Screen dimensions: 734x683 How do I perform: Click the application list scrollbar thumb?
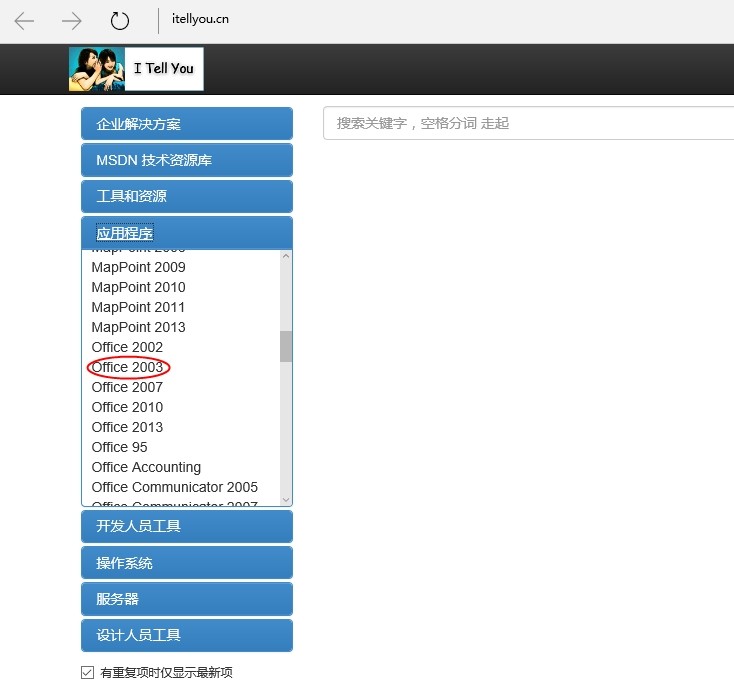point(286,346)
